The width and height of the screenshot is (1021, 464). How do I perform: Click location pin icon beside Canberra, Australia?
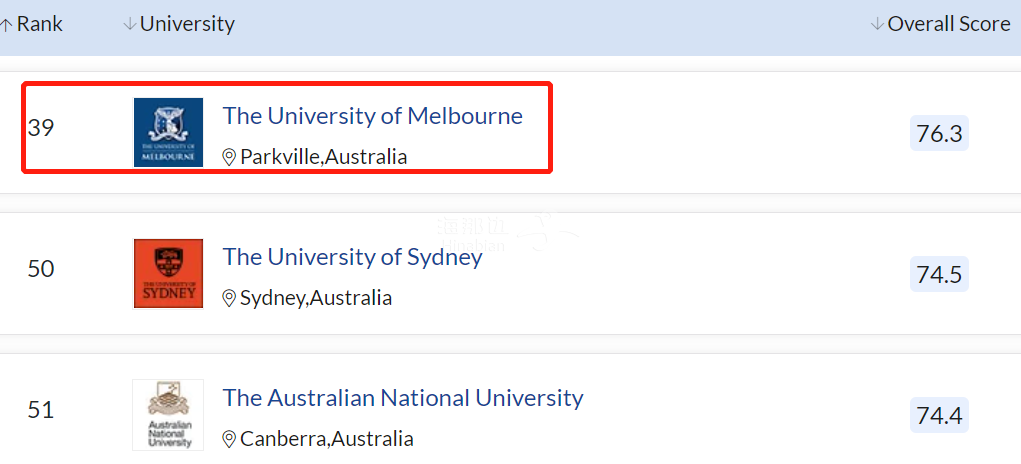tap(229, 439)
